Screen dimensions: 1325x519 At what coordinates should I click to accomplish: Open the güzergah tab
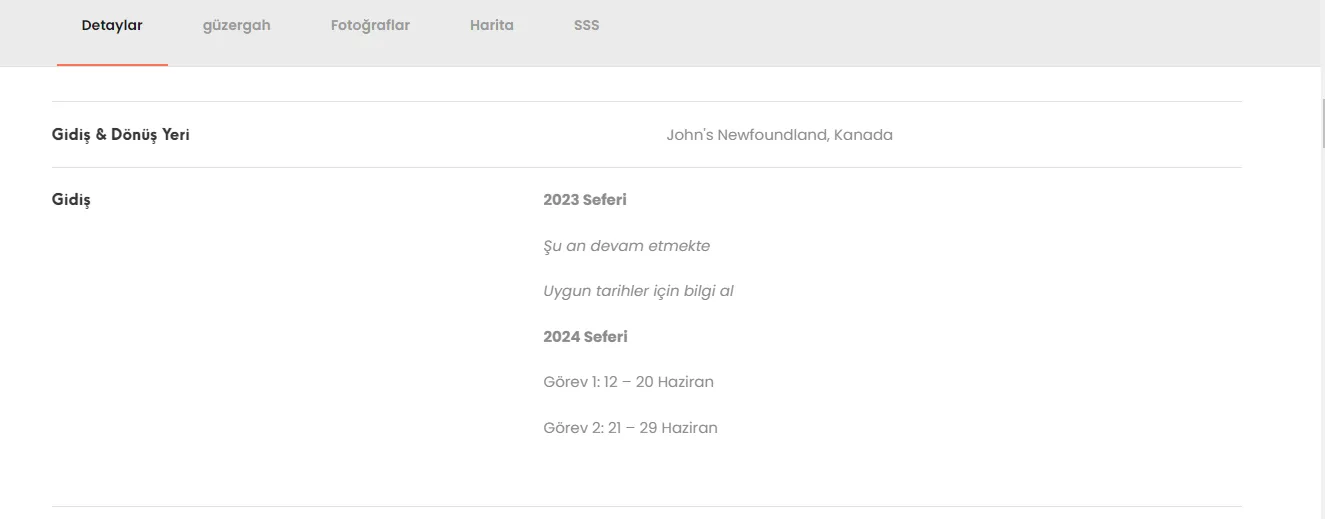coord(236,26)
